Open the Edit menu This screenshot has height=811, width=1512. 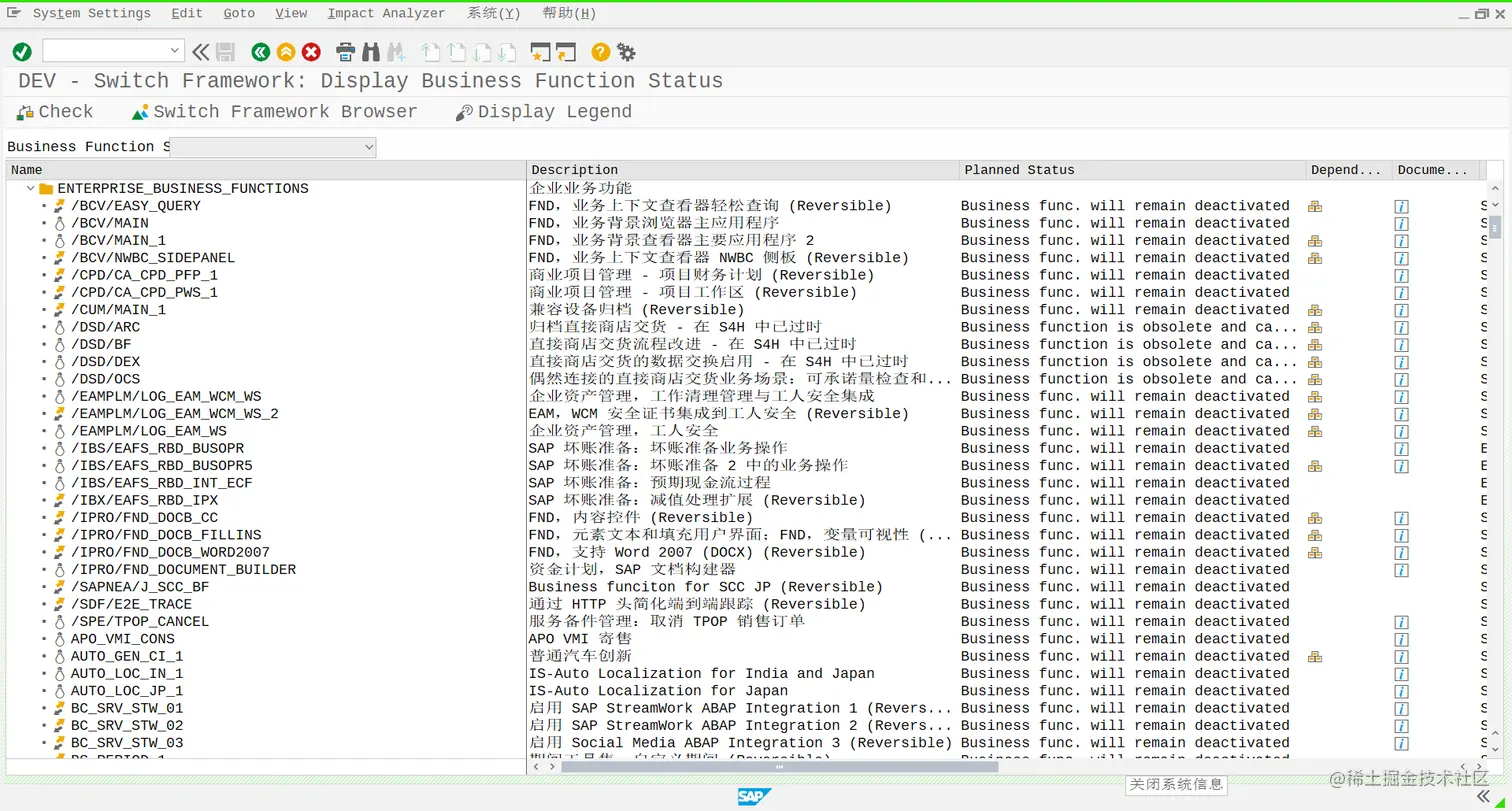click(x=186, y=13)
